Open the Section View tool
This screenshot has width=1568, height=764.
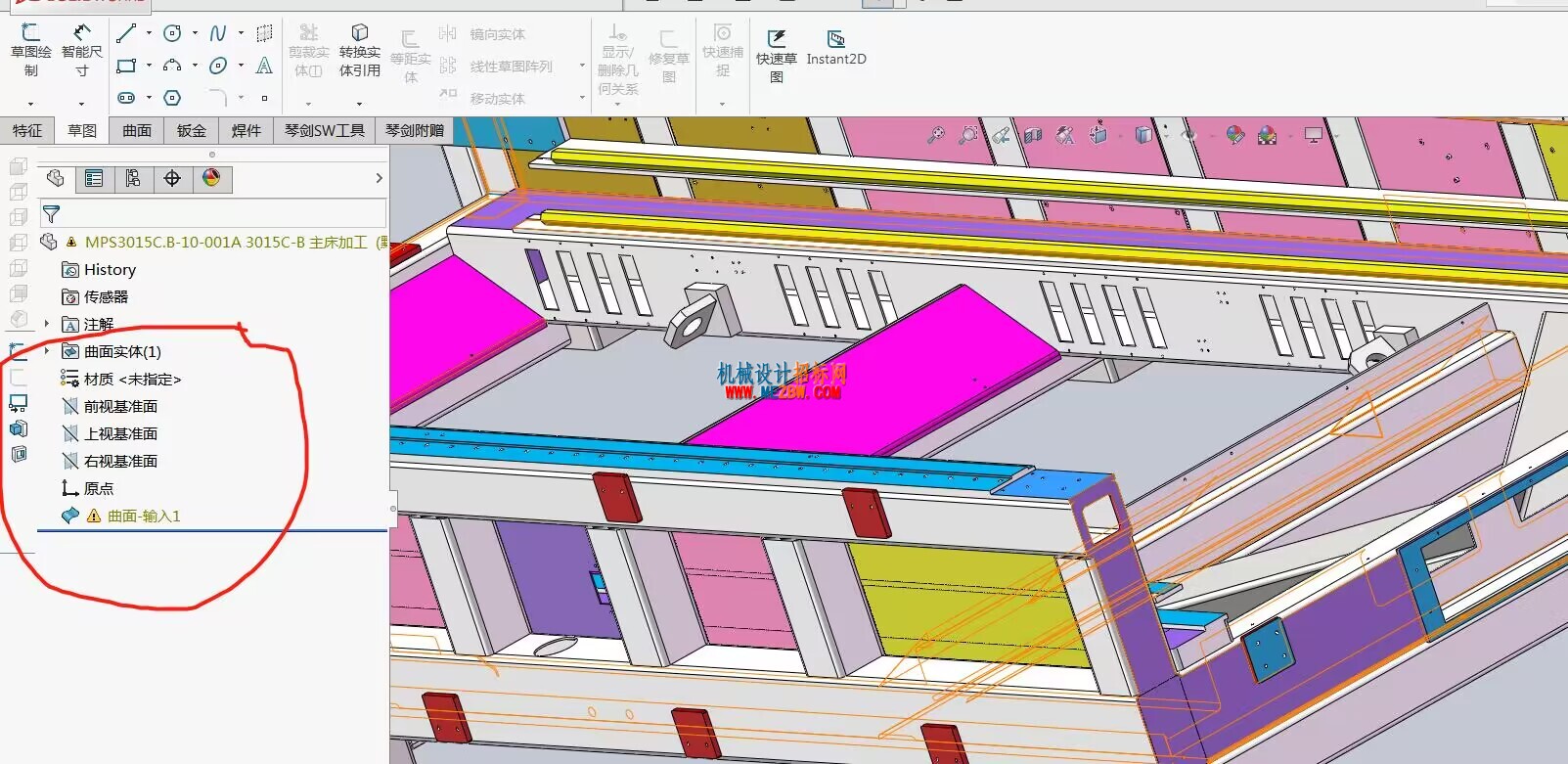(1033, 135)
